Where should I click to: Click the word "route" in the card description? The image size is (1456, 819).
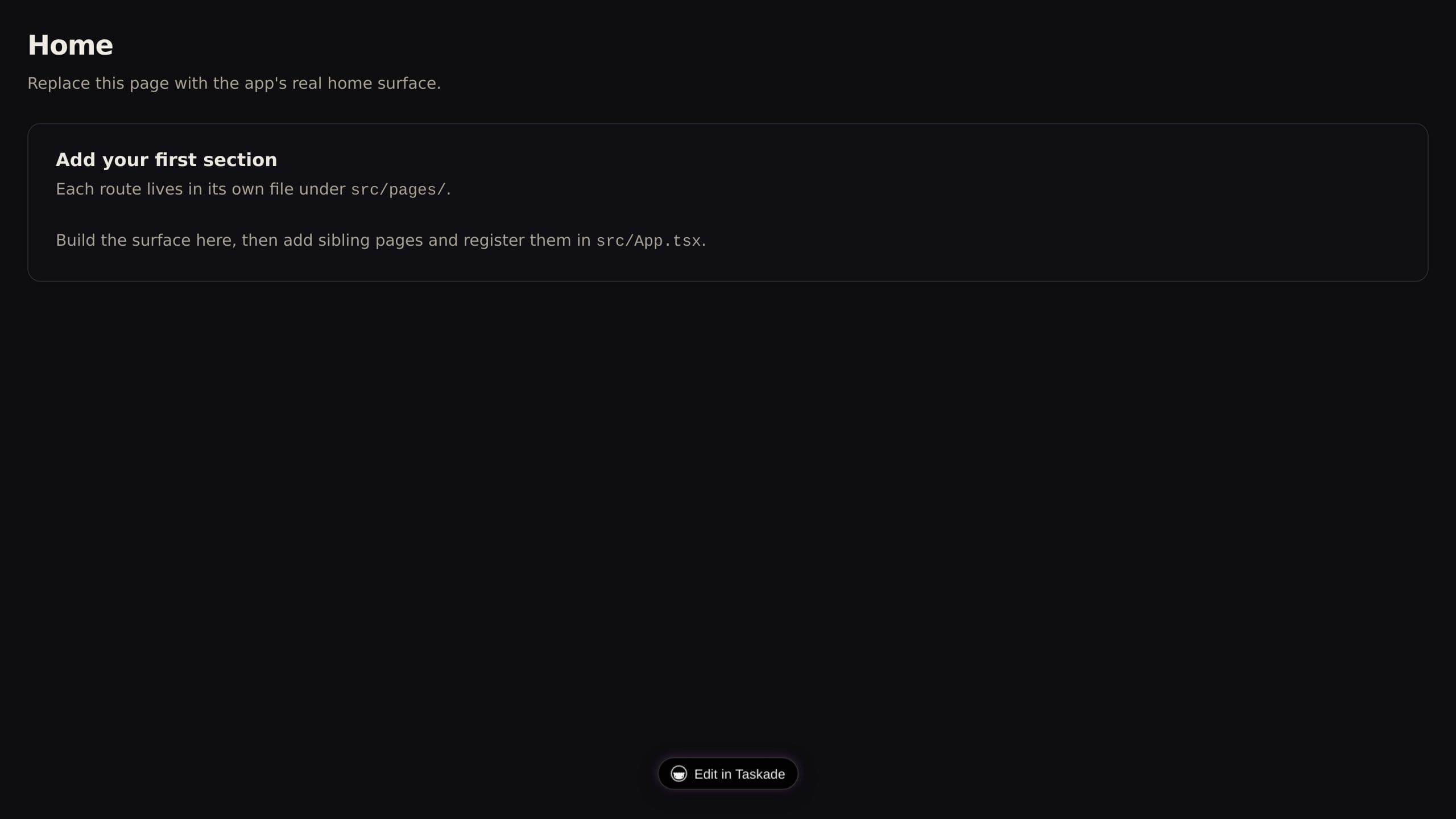pos(121,189)
